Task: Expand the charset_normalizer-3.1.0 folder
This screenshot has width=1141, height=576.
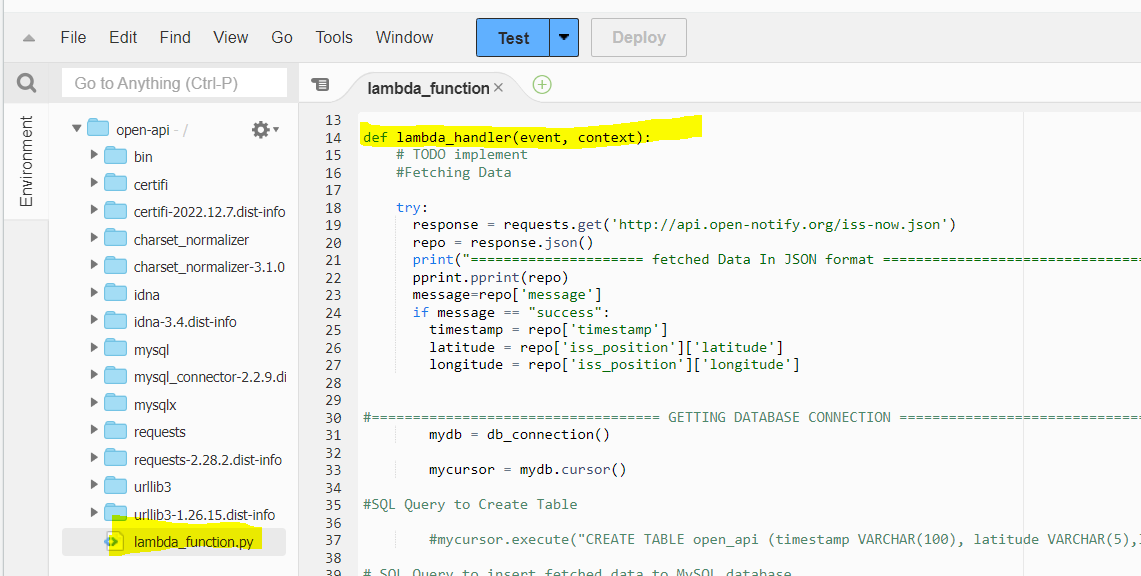Action: point(94,265)
